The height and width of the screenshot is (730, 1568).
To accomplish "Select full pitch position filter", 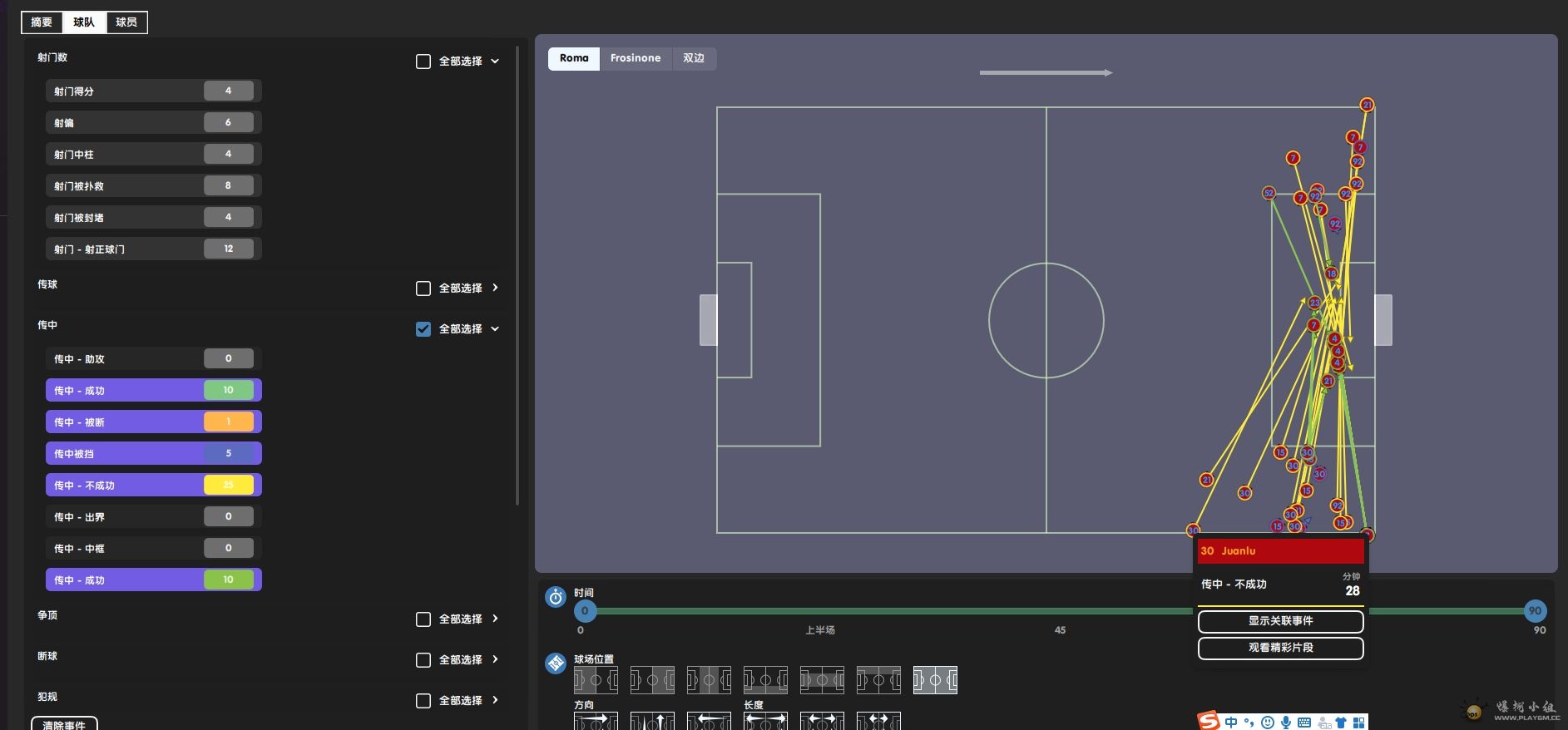I will point(935,680).
